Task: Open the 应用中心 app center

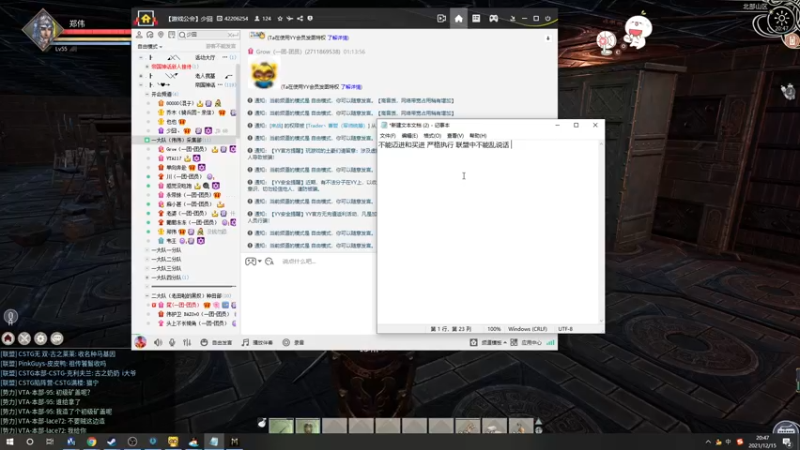Action: point(526,342)
